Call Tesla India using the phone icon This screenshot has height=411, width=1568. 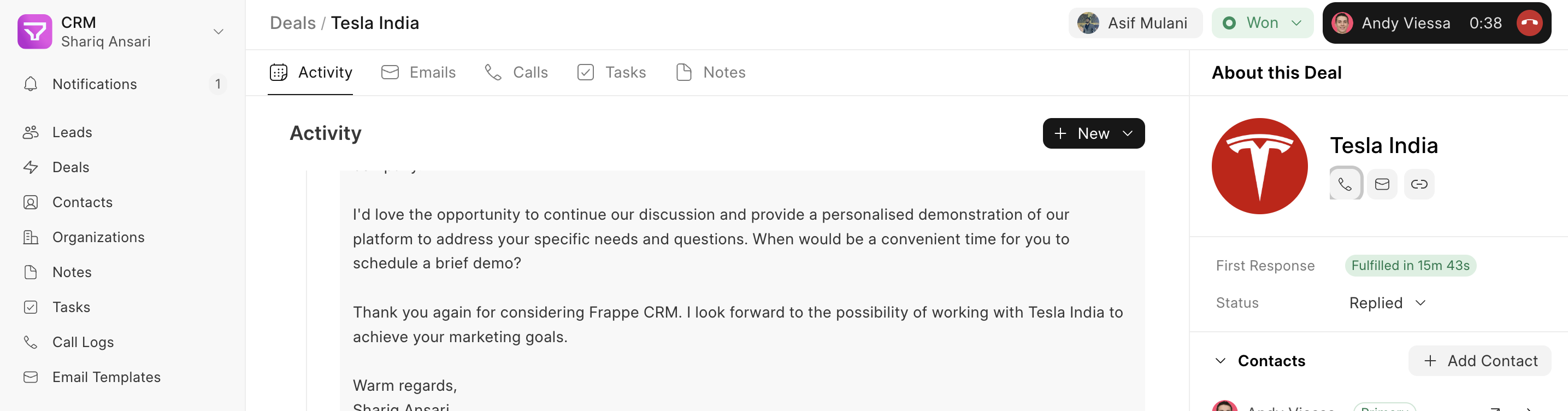(x=1345, y=184)
